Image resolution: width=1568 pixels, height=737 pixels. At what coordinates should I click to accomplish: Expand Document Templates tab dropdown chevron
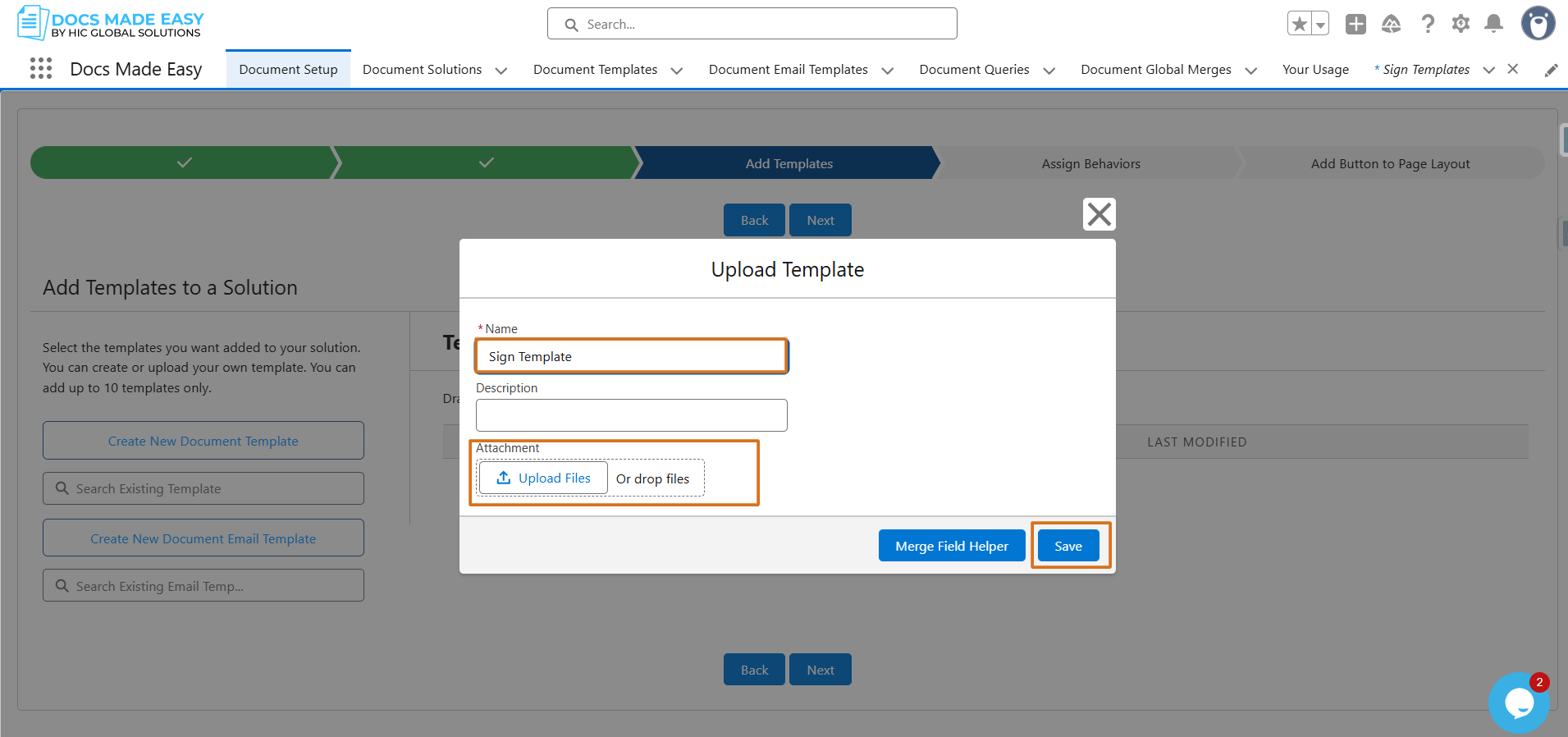click(677, 71)
